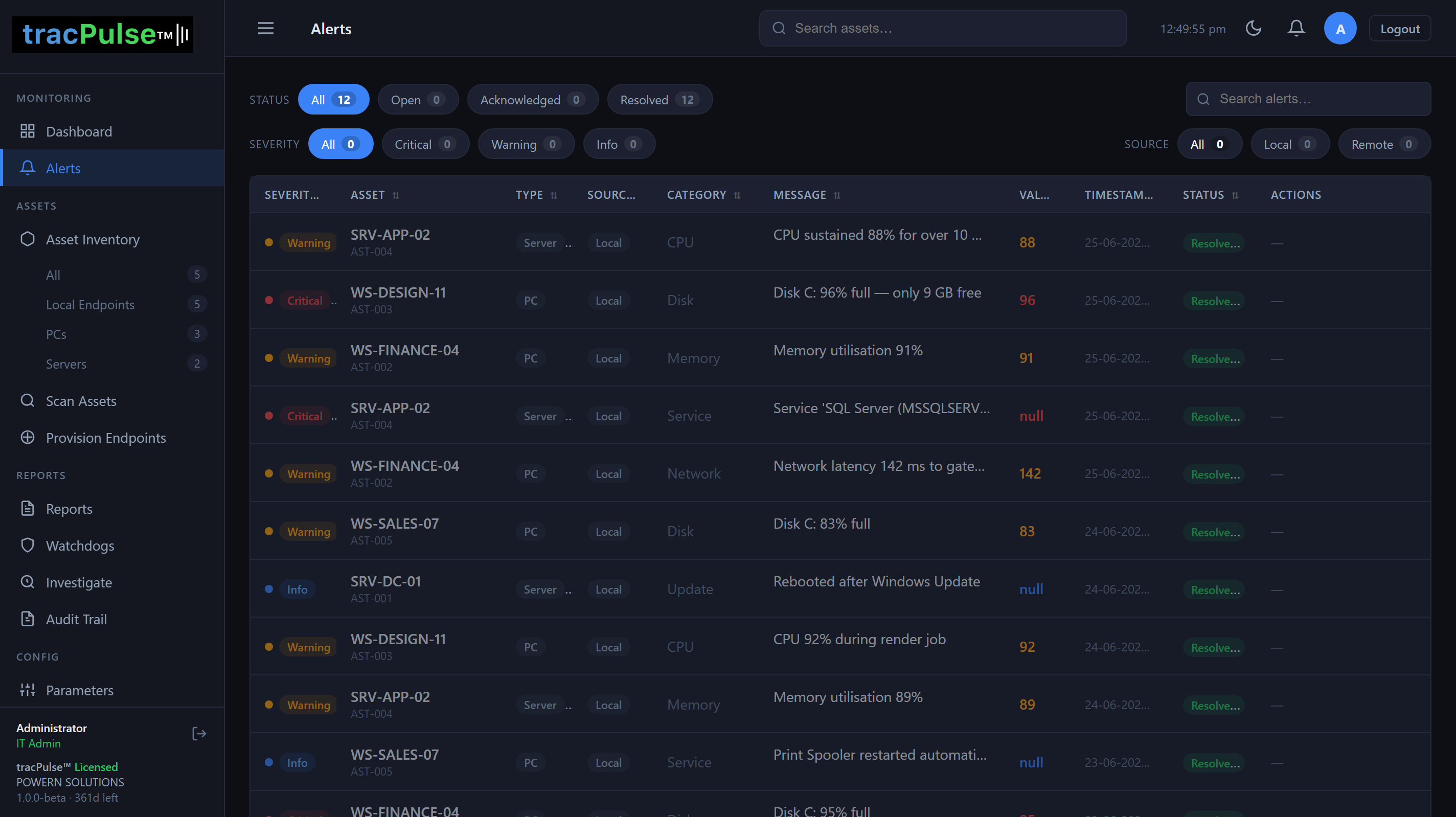The width and height of the screenshot is (1456, 817).
Task: Sort table by Category column
Action: tap(703, 195)
